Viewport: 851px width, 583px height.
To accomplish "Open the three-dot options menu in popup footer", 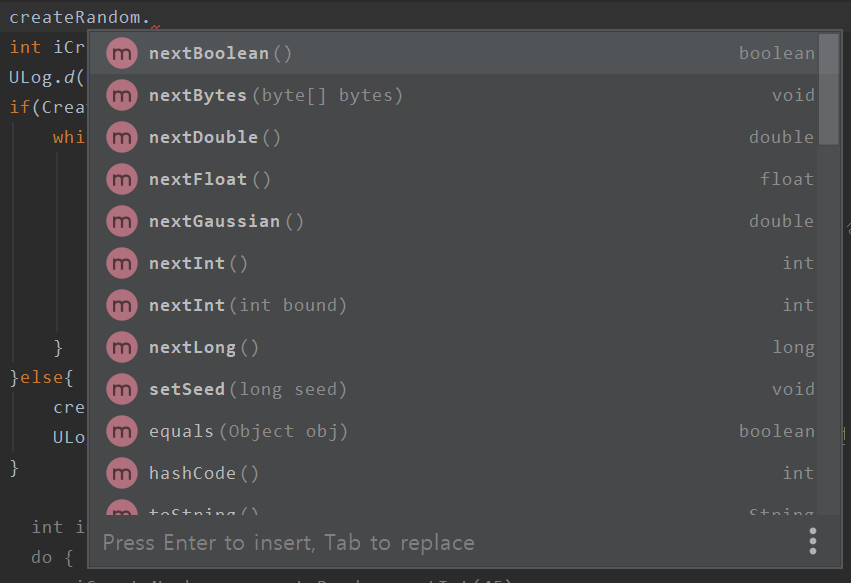I will coord(812,541).
